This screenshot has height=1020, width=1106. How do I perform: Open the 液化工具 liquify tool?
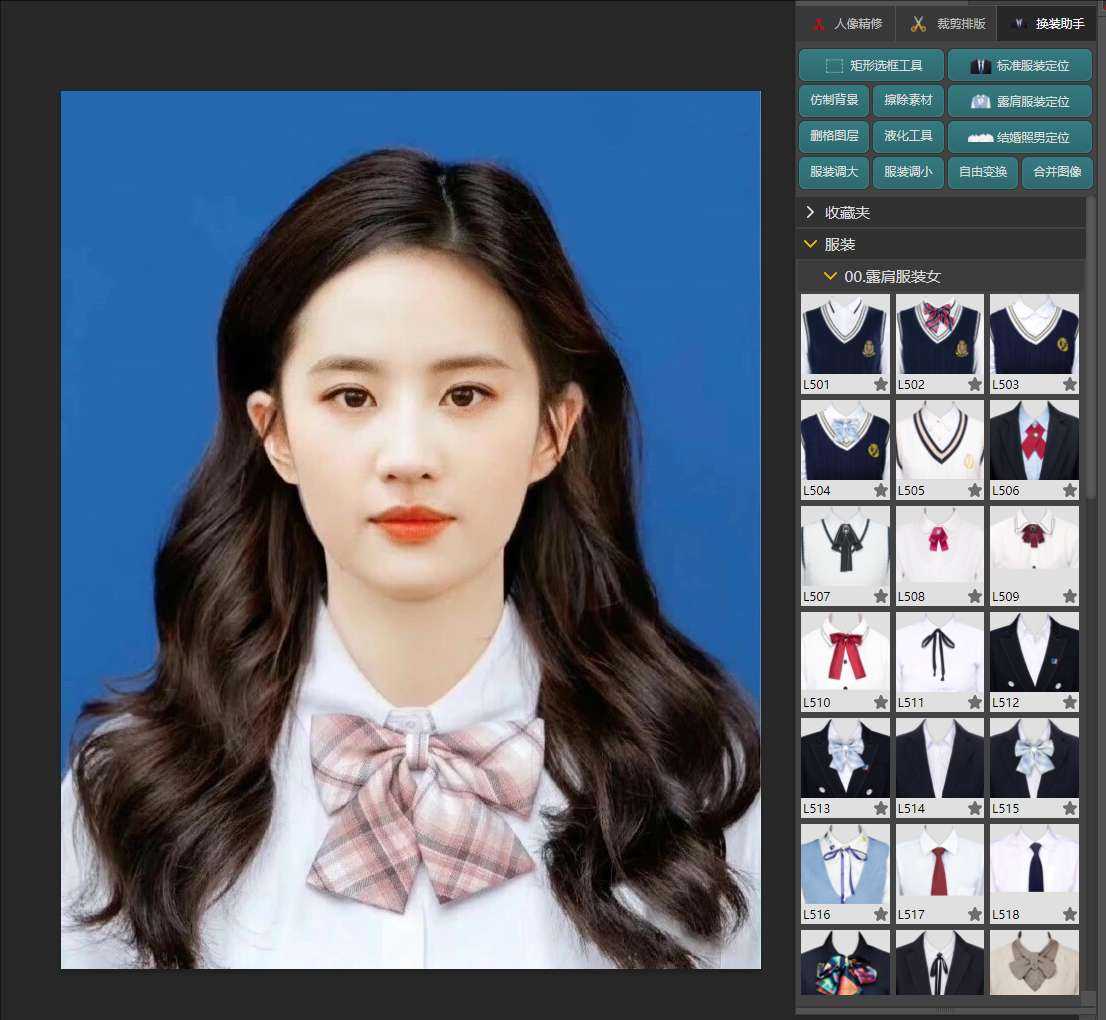click(908, 135)
